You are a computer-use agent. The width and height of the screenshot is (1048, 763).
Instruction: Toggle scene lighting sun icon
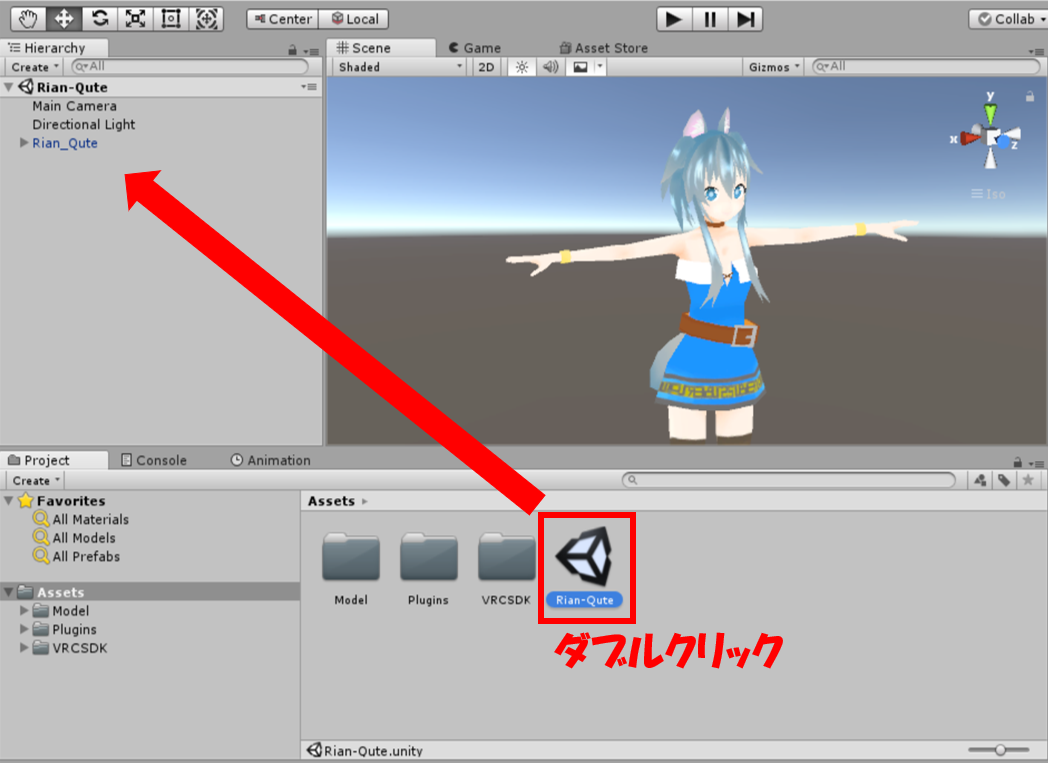pyautogui.click(x=520, y=67)
